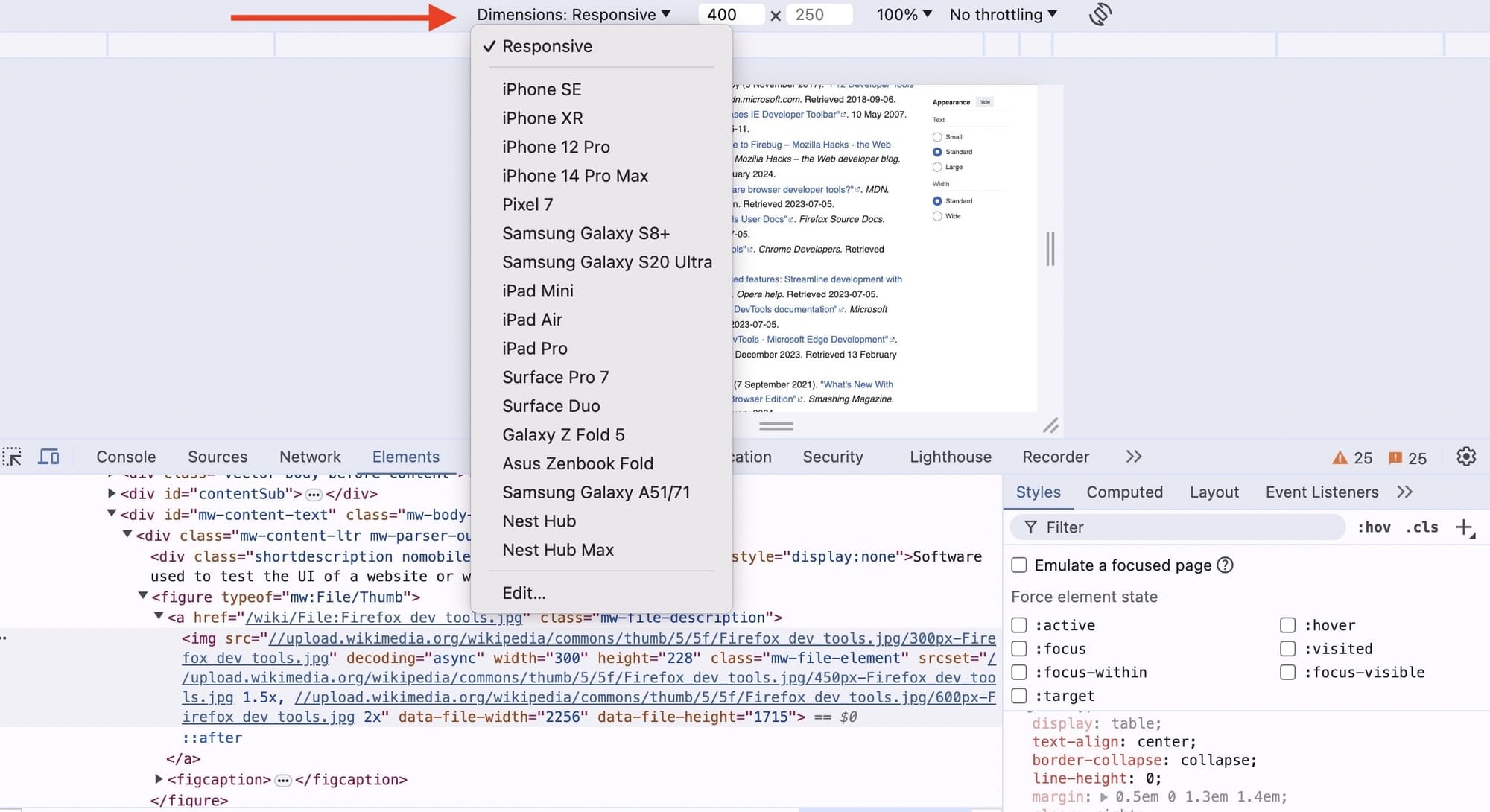Click Edit custom device dimensions option

click(524, 593)
